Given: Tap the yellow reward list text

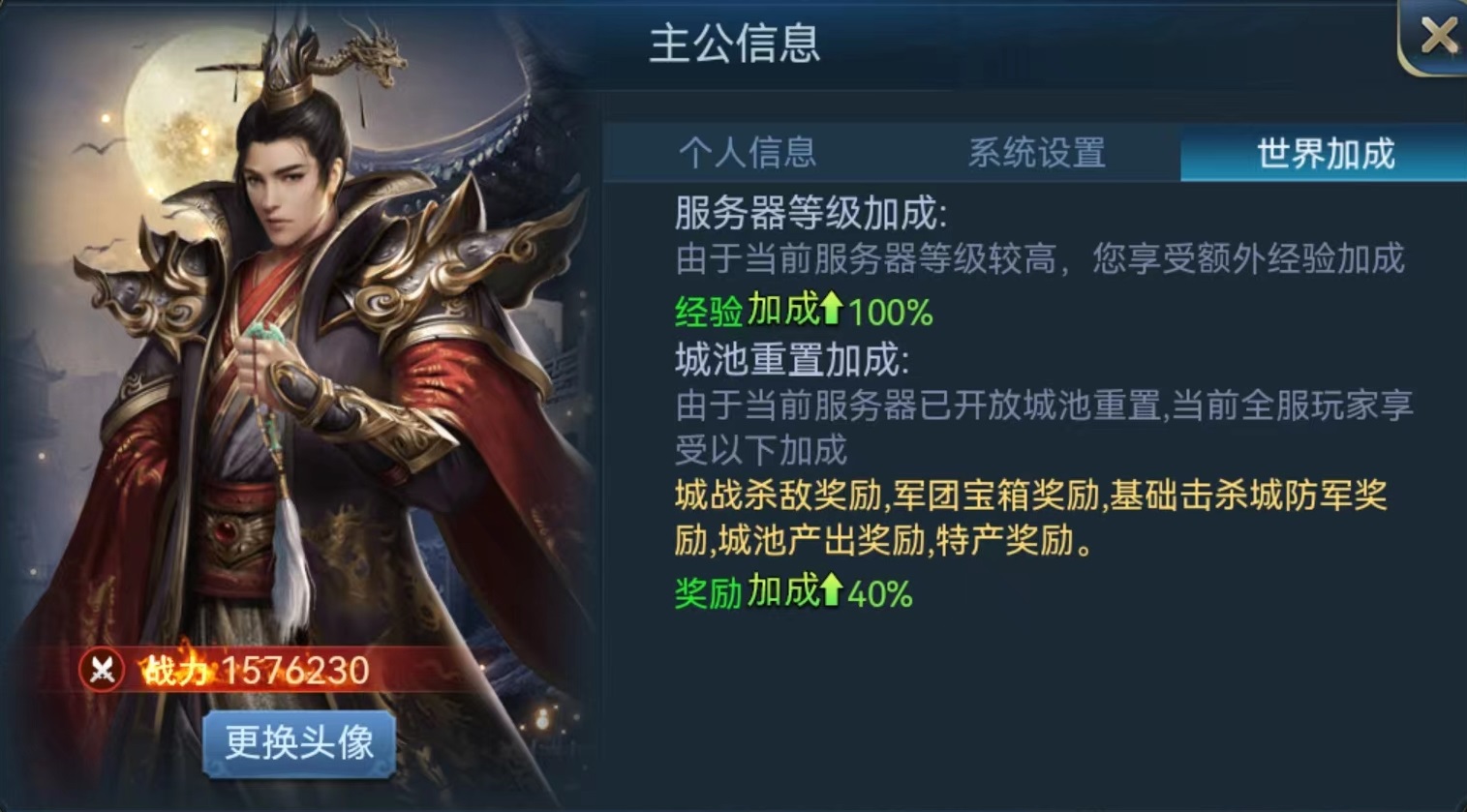Looking at the screenshot, I should click(x=1031, y=517).
